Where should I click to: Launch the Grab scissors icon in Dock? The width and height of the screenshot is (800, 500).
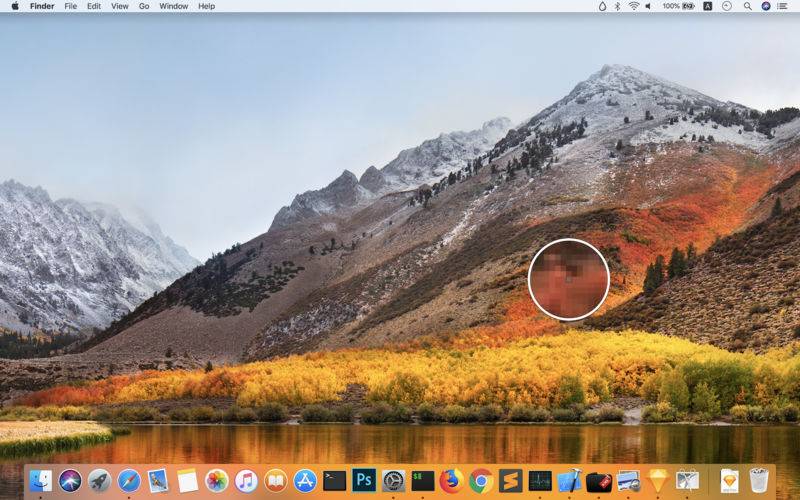click(x=687, y=481)
